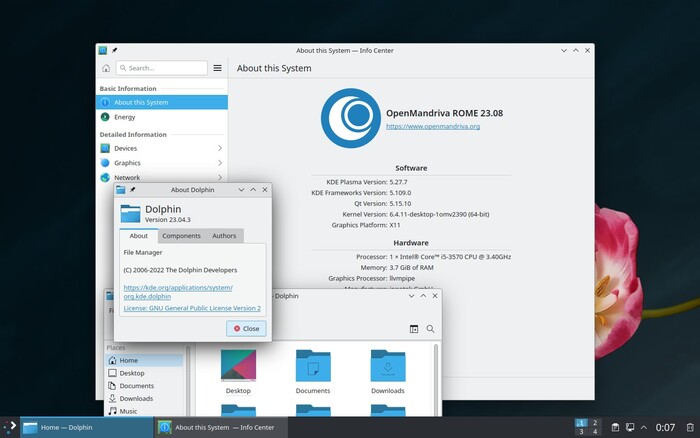Toggle the Dolphin split view icon
Viewport: 700px width, 438px height.
[x=414, y=329]
